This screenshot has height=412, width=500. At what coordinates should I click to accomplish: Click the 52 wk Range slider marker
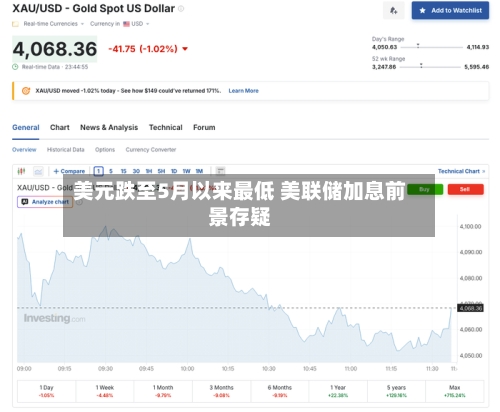point(421,65)
